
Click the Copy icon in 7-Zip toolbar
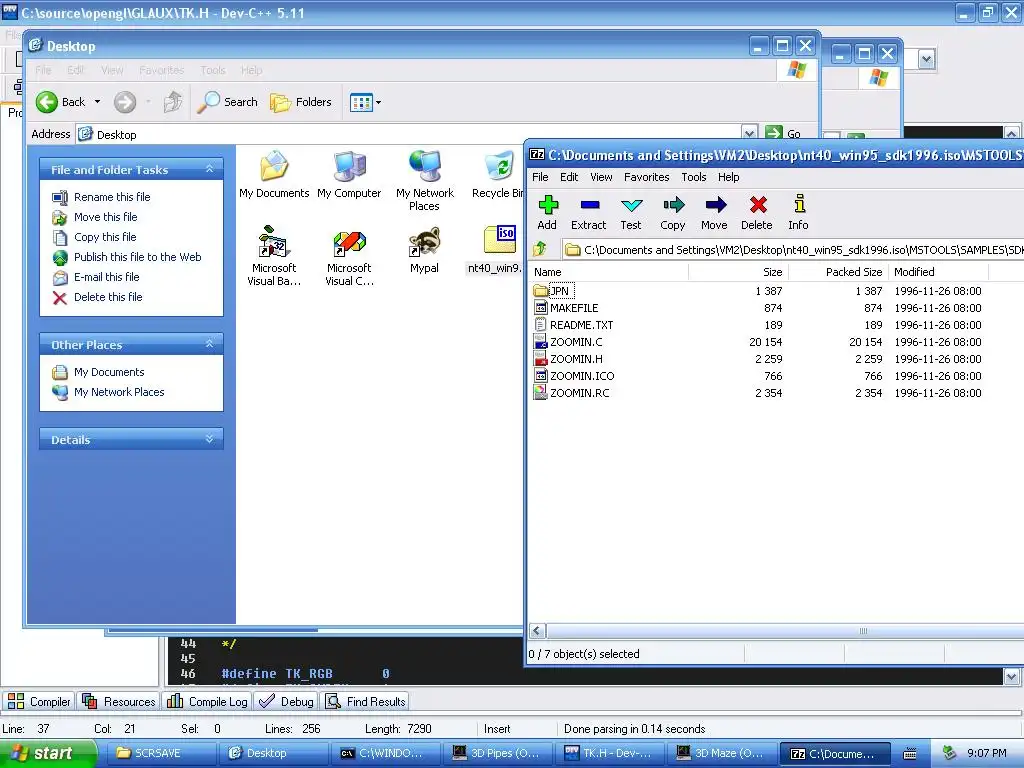pyautogui.click(x=673, y=213)
